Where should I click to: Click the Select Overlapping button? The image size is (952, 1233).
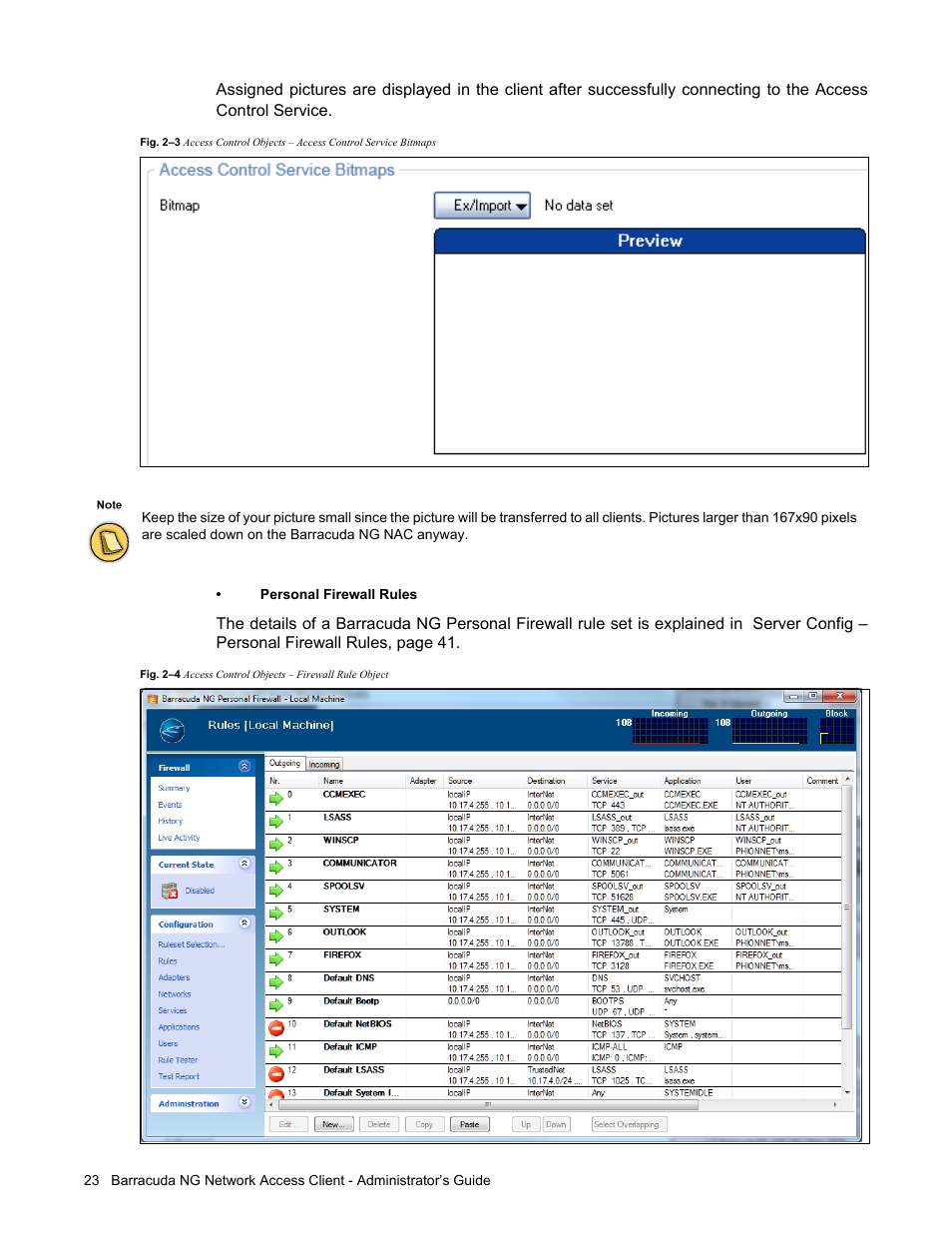coord(628,1124)
